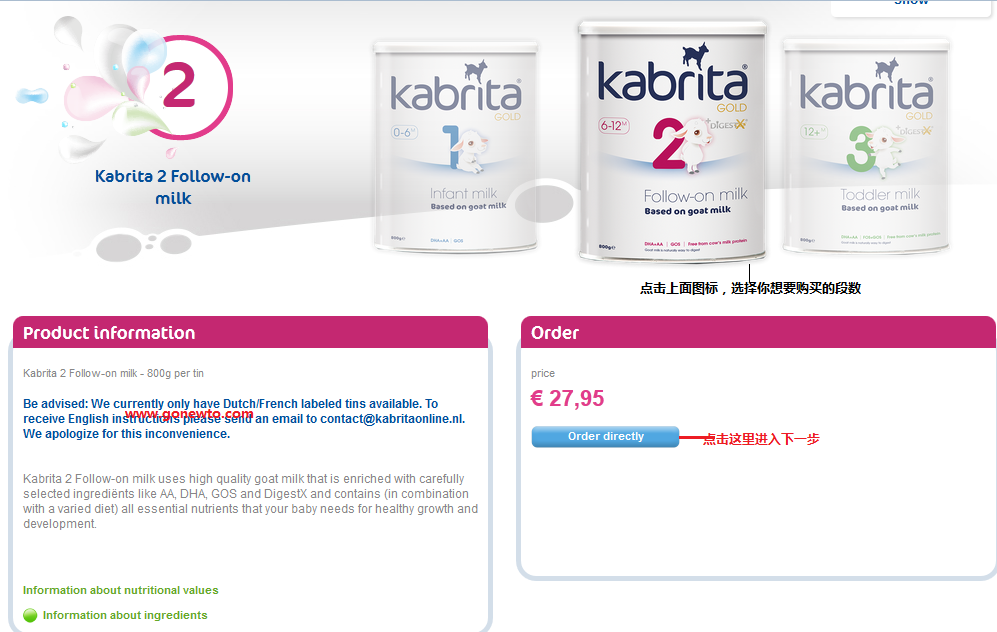Click the green bullet beside ingredients info
This screenshot has width=997, height=632.
pos(30,615)
